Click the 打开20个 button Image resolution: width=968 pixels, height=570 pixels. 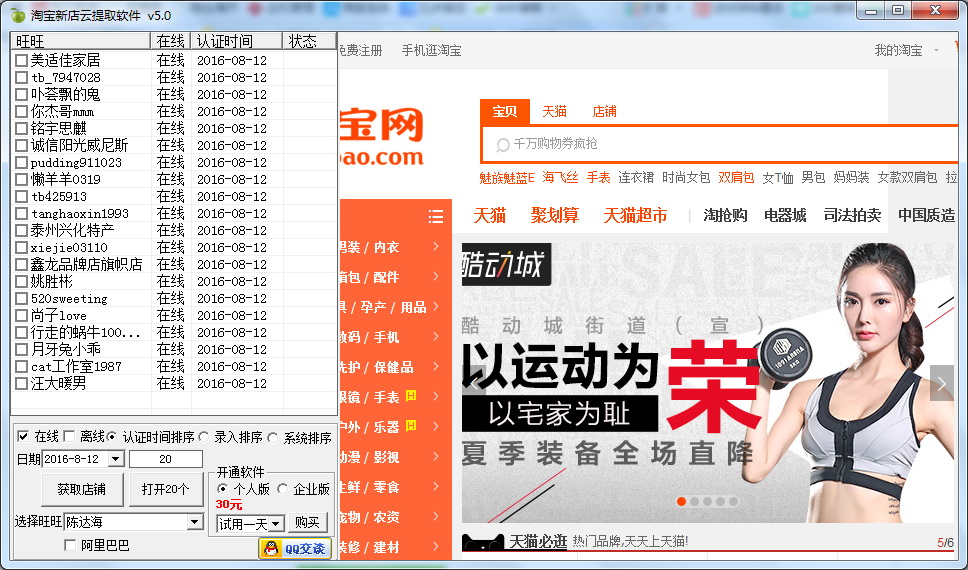(165, 490)
